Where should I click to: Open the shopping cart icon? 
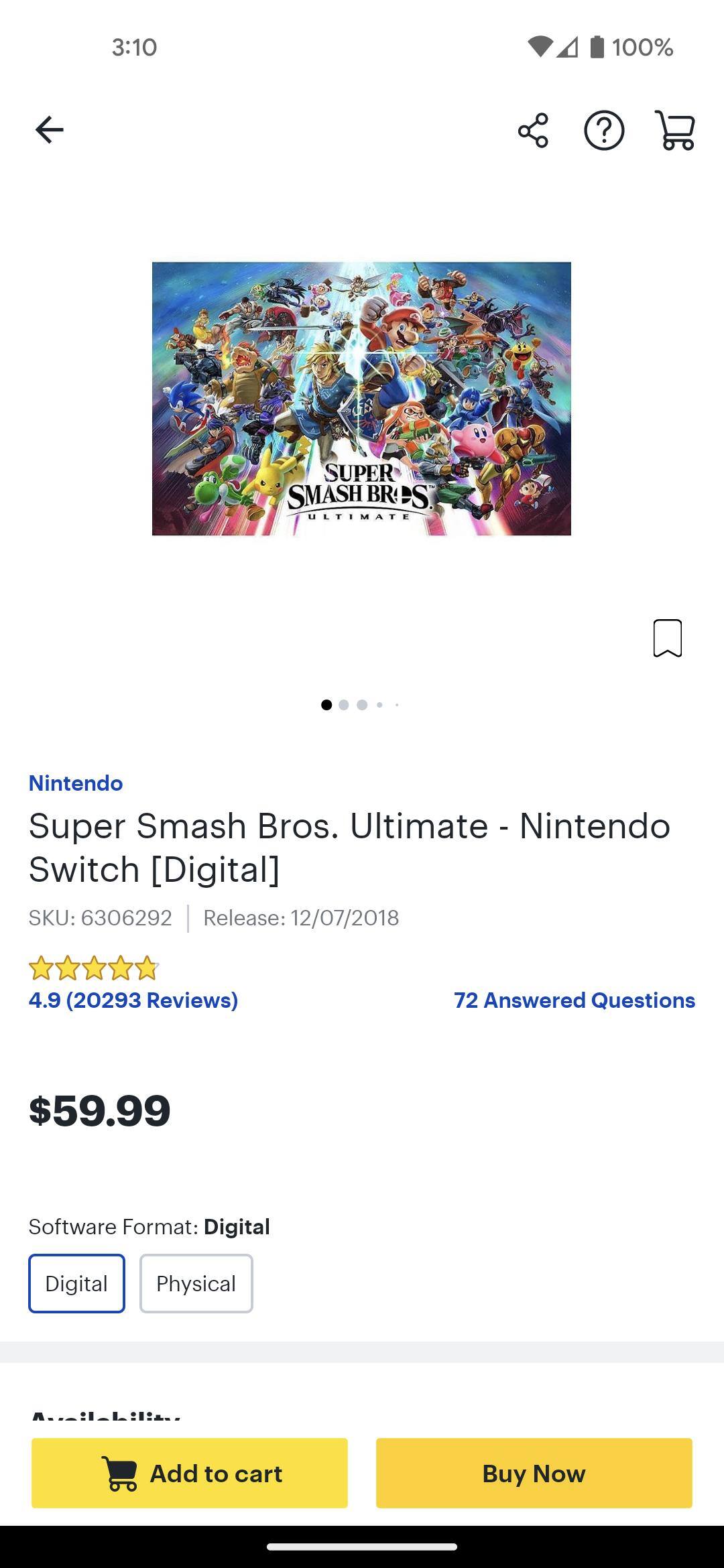click(675, 130)
